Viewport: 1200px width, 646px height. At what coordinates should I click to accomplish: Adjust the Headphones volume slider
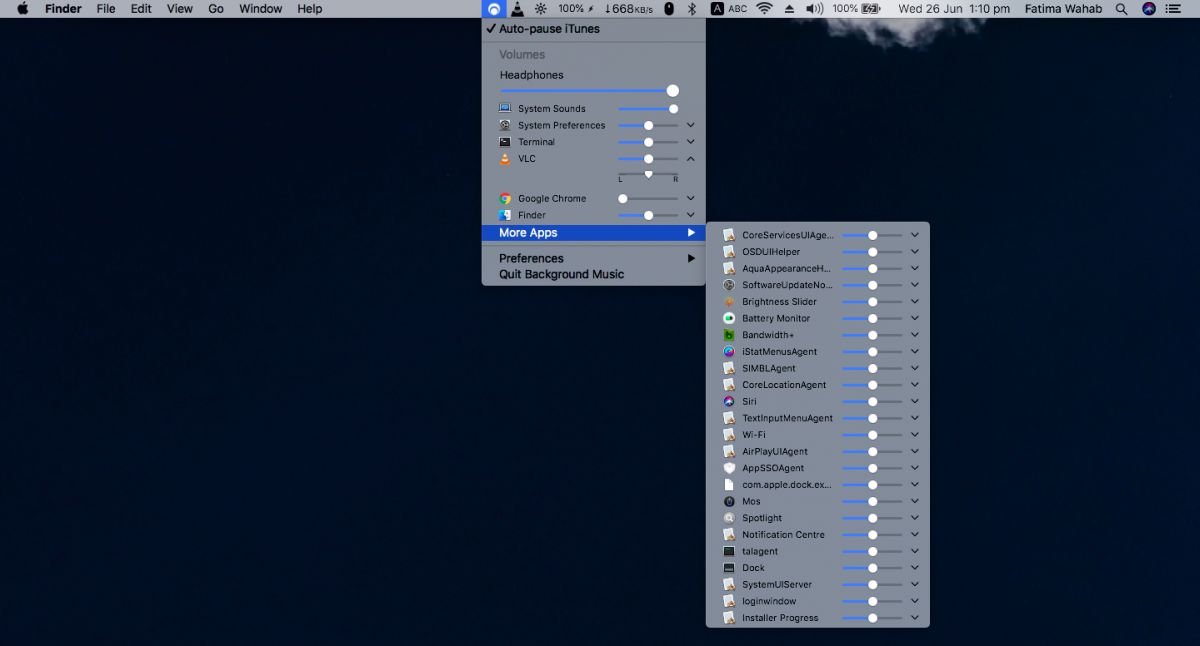tap(590, 90)
